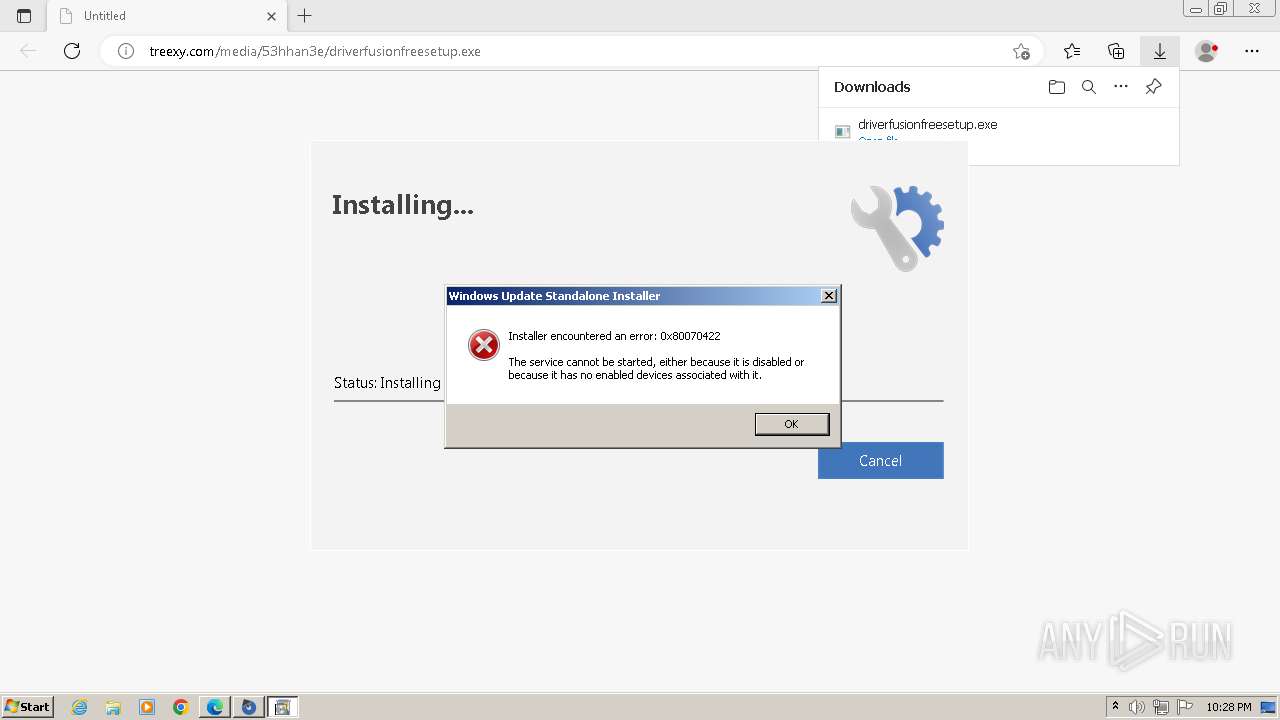Viewport: 1280px width, 720px height.
Task: Click the treexy.com address bar URL
Action: point(315,51)
